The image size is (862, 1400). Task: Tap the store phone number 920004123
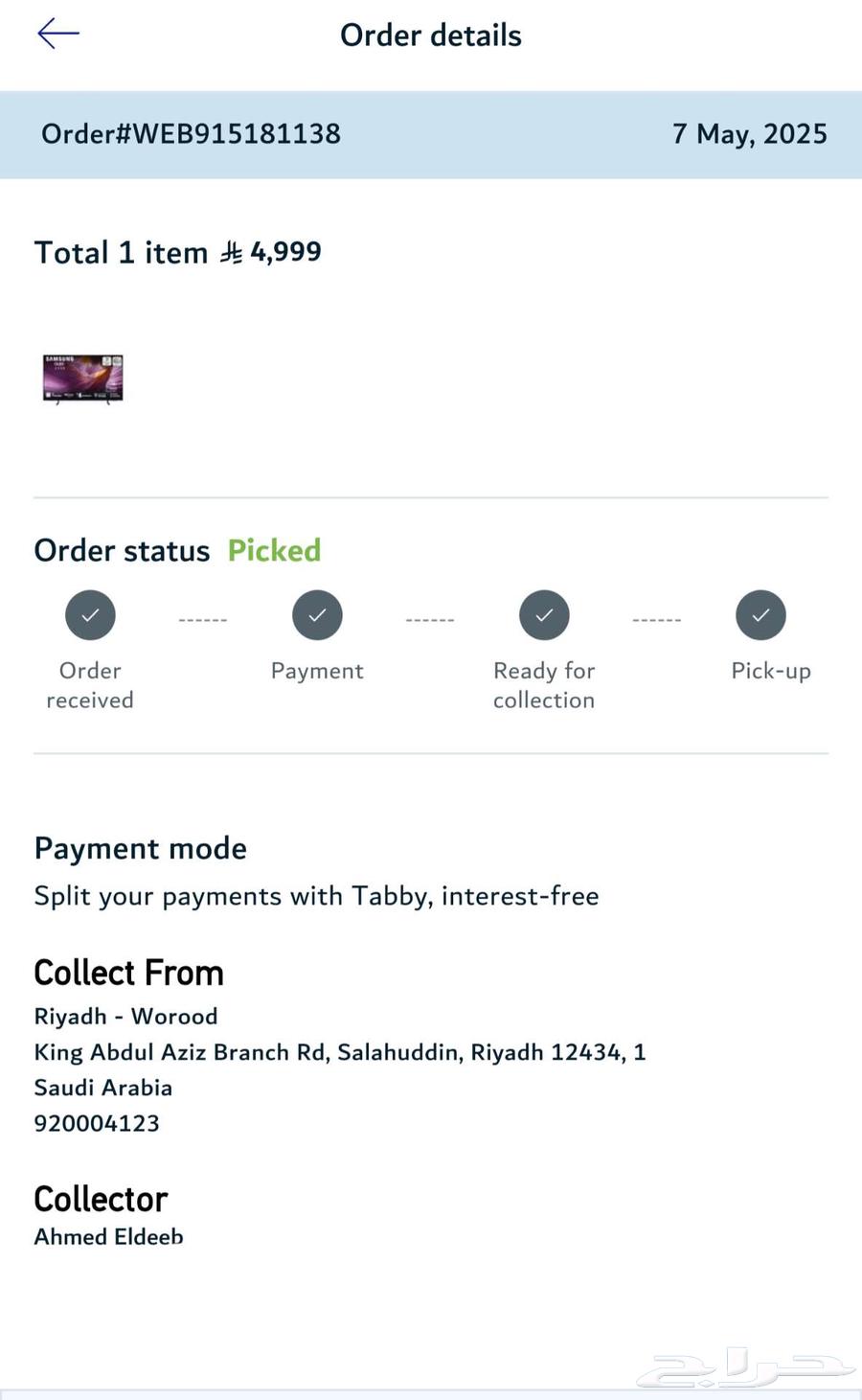(x=97, y=1123)
